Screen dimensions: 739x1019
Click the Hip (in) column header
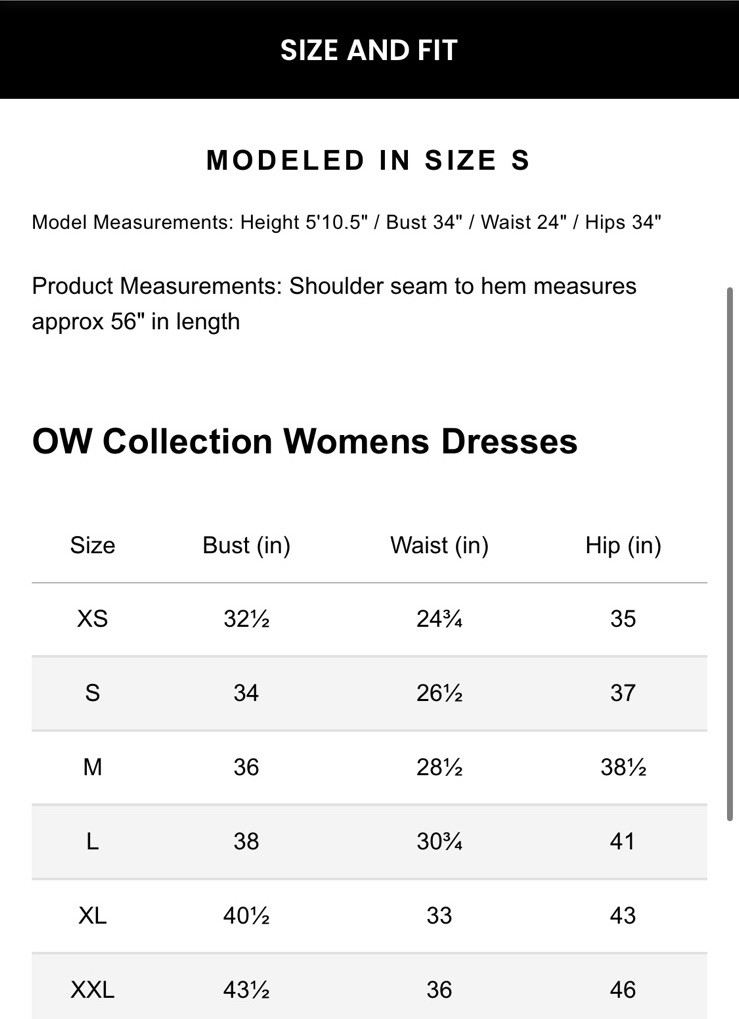623,545
